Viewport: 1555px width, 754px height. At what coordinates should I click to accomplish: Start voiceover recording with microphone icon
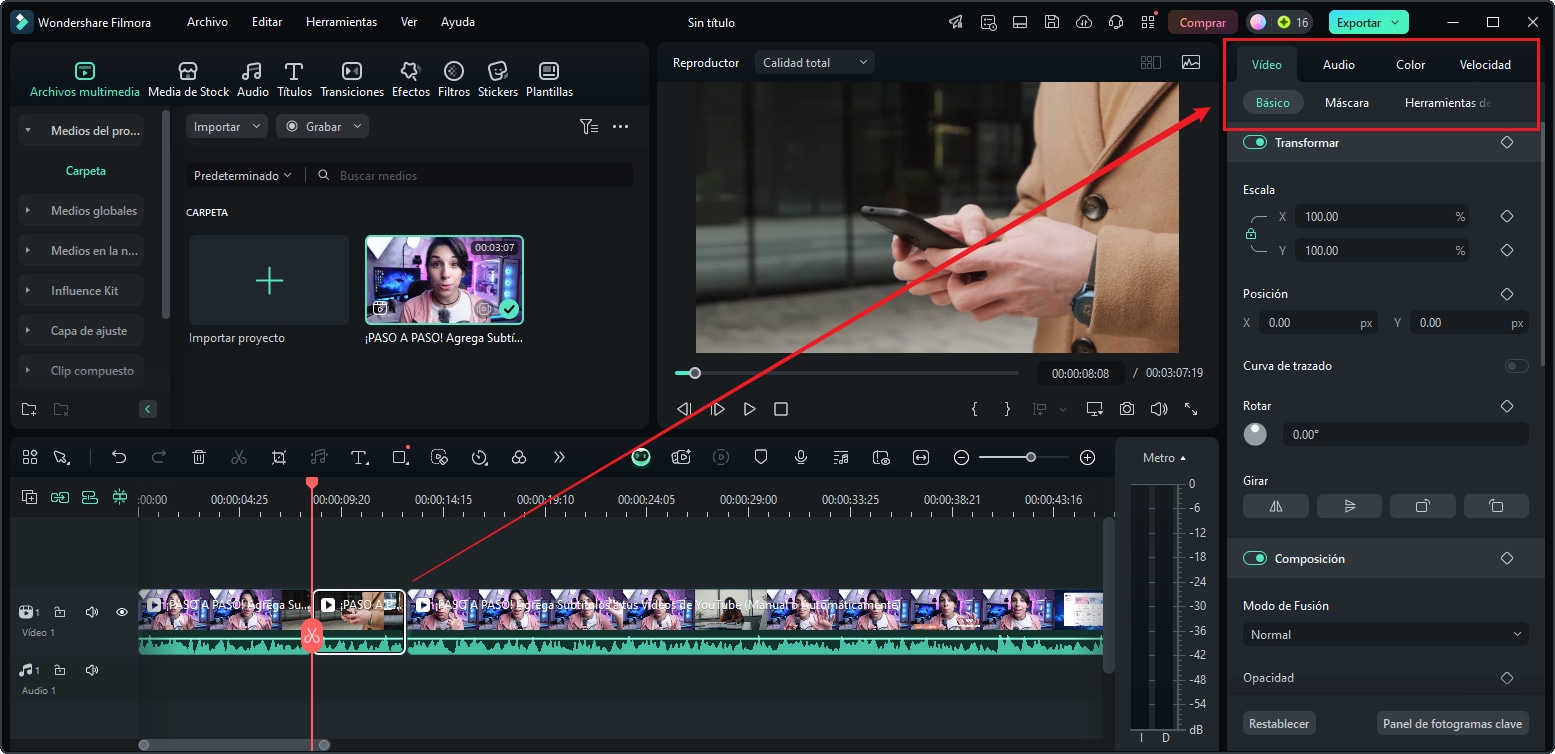801,457
